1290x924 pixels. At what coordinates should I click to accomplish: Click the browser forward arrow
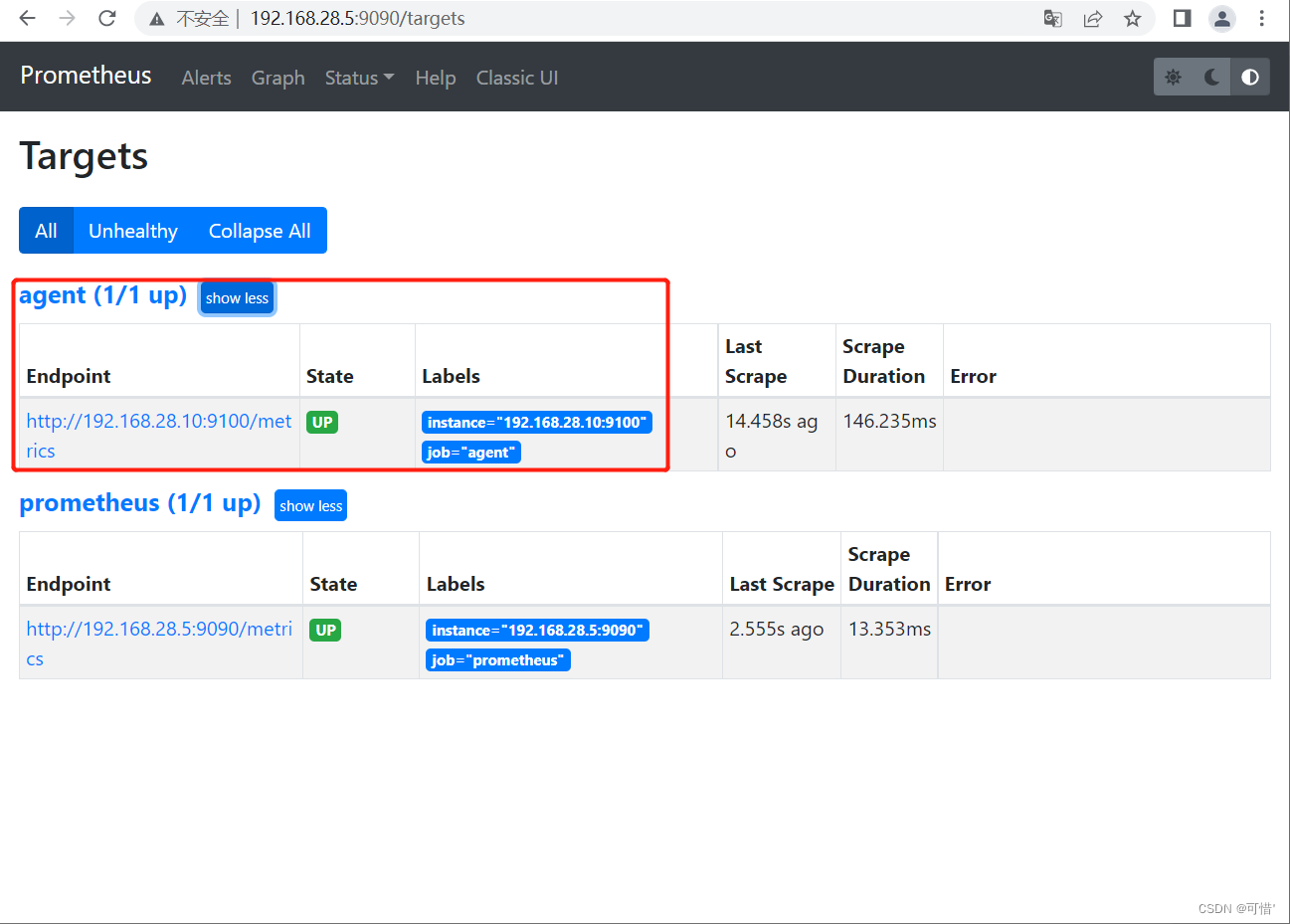point(67,18)
